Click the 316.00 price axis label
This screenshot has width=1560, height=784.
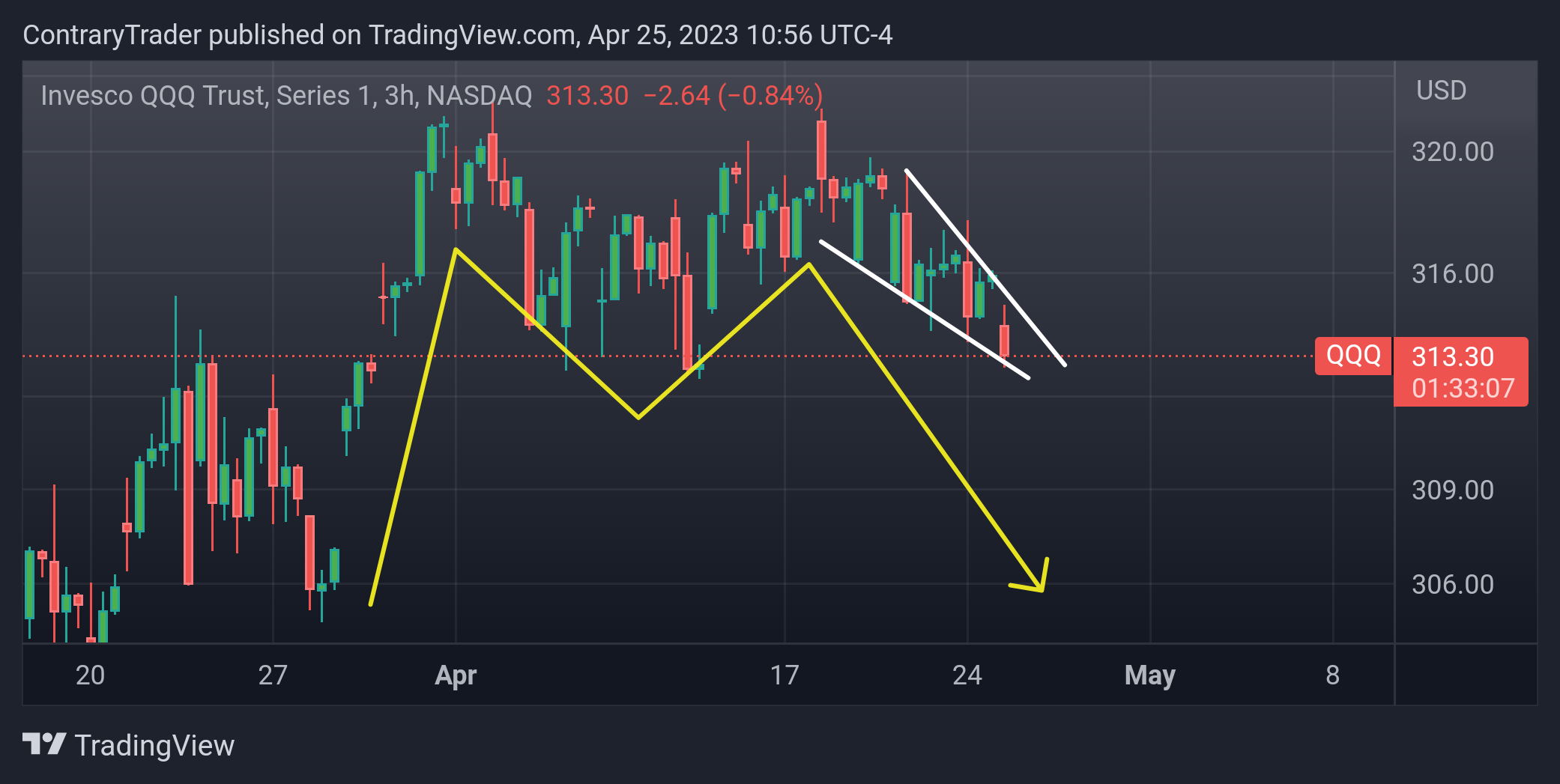pyautogui.click(x=1452, y=274)
